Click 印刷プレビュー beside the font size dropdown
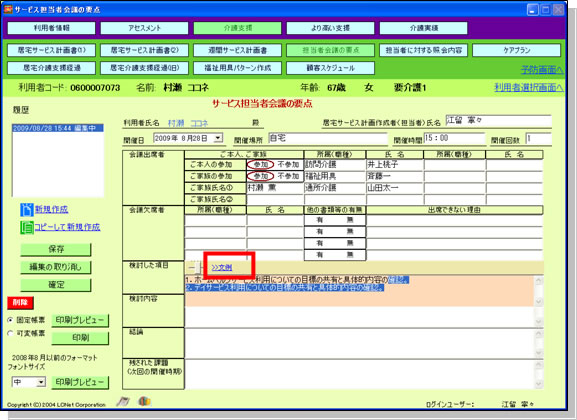Image resolution: width=577 pixels, height=420 pixels. click(80, 382)
